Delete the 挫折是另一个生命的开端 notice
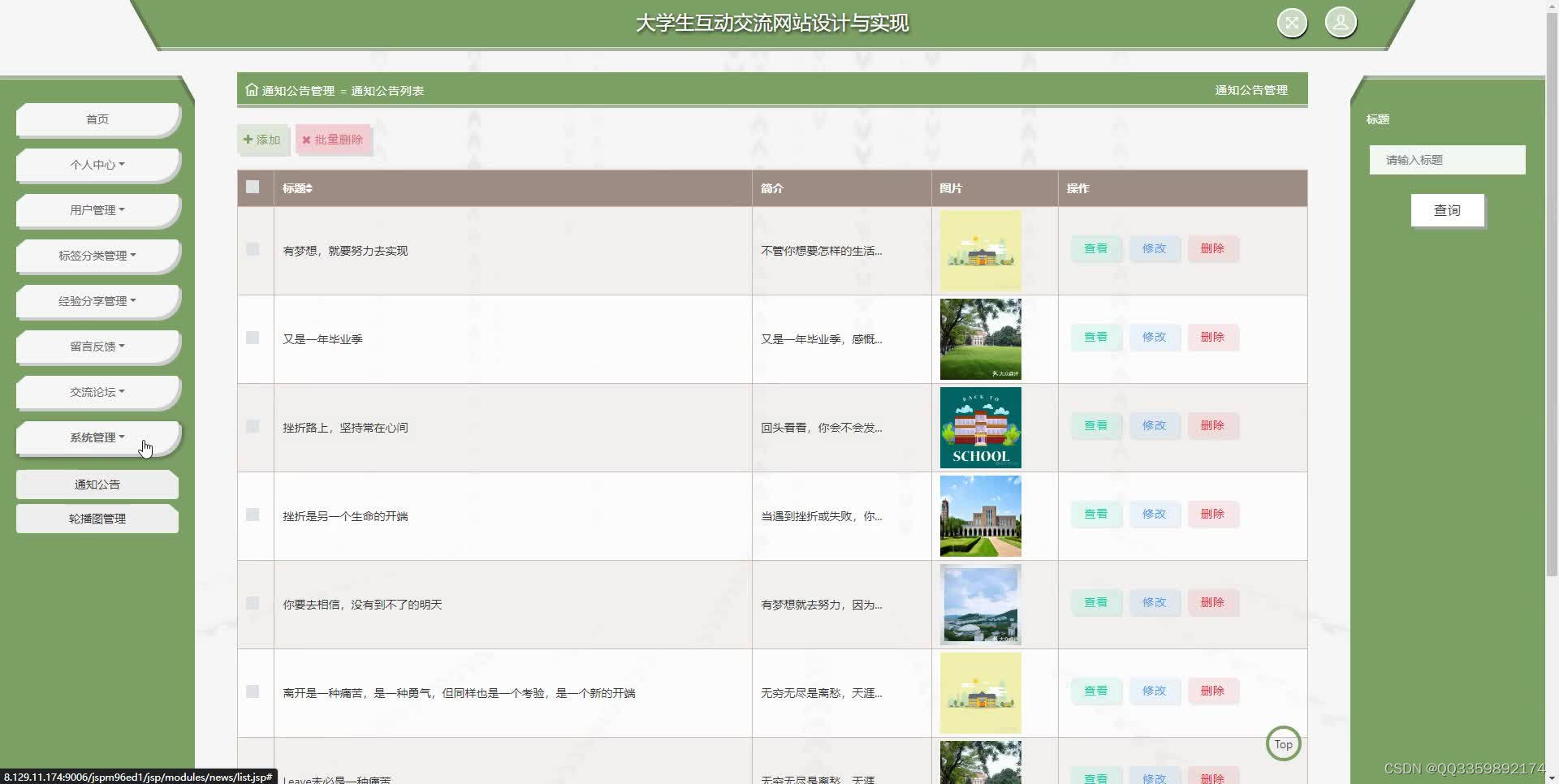The image size is (1559, 784). click(1212, 514)
